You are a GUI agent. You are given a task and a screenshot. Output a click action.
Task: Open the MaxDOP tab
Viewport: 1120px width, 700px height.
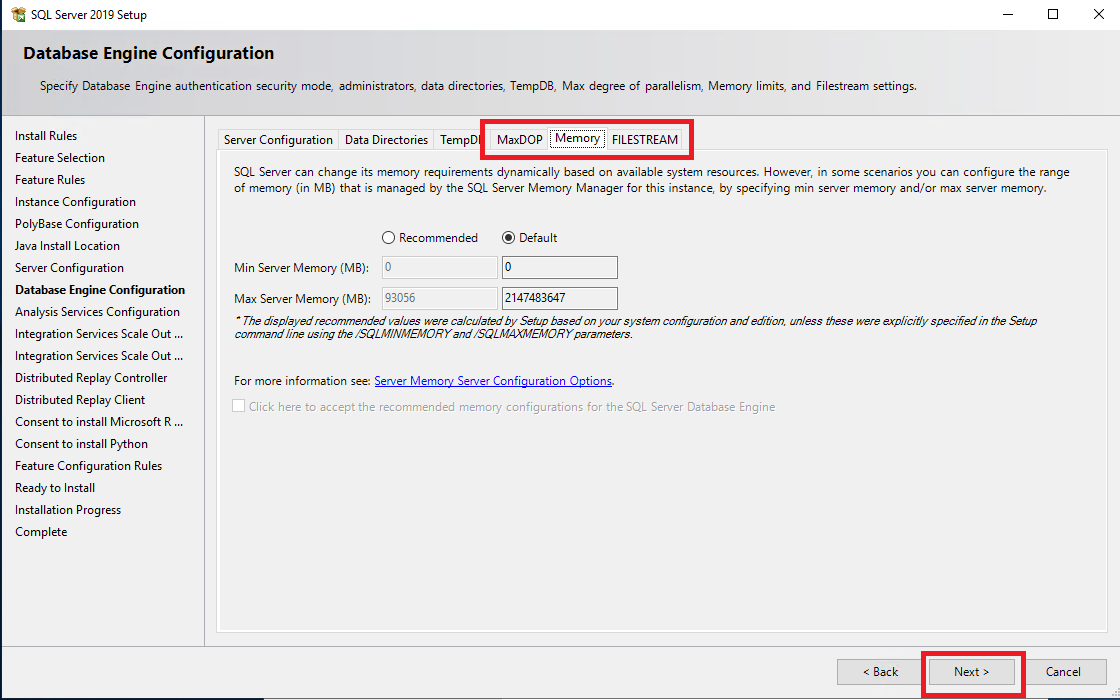tap(519, 139)
